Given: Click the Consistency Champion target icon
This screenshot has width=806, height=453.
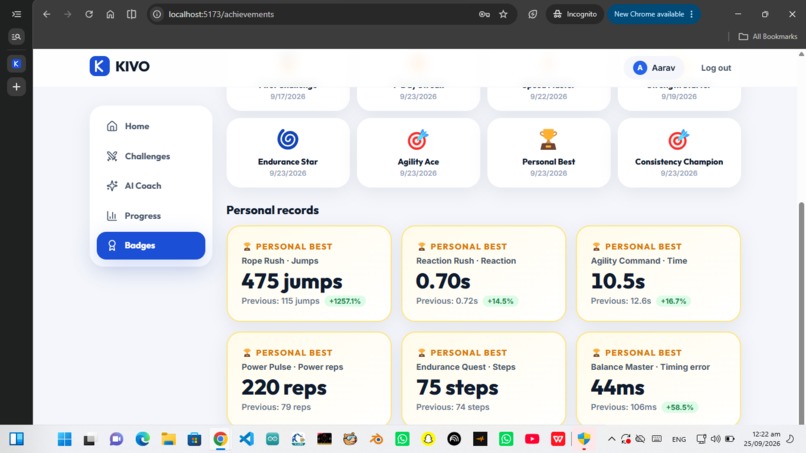Looking at the screenshot, I should point(679,139).
